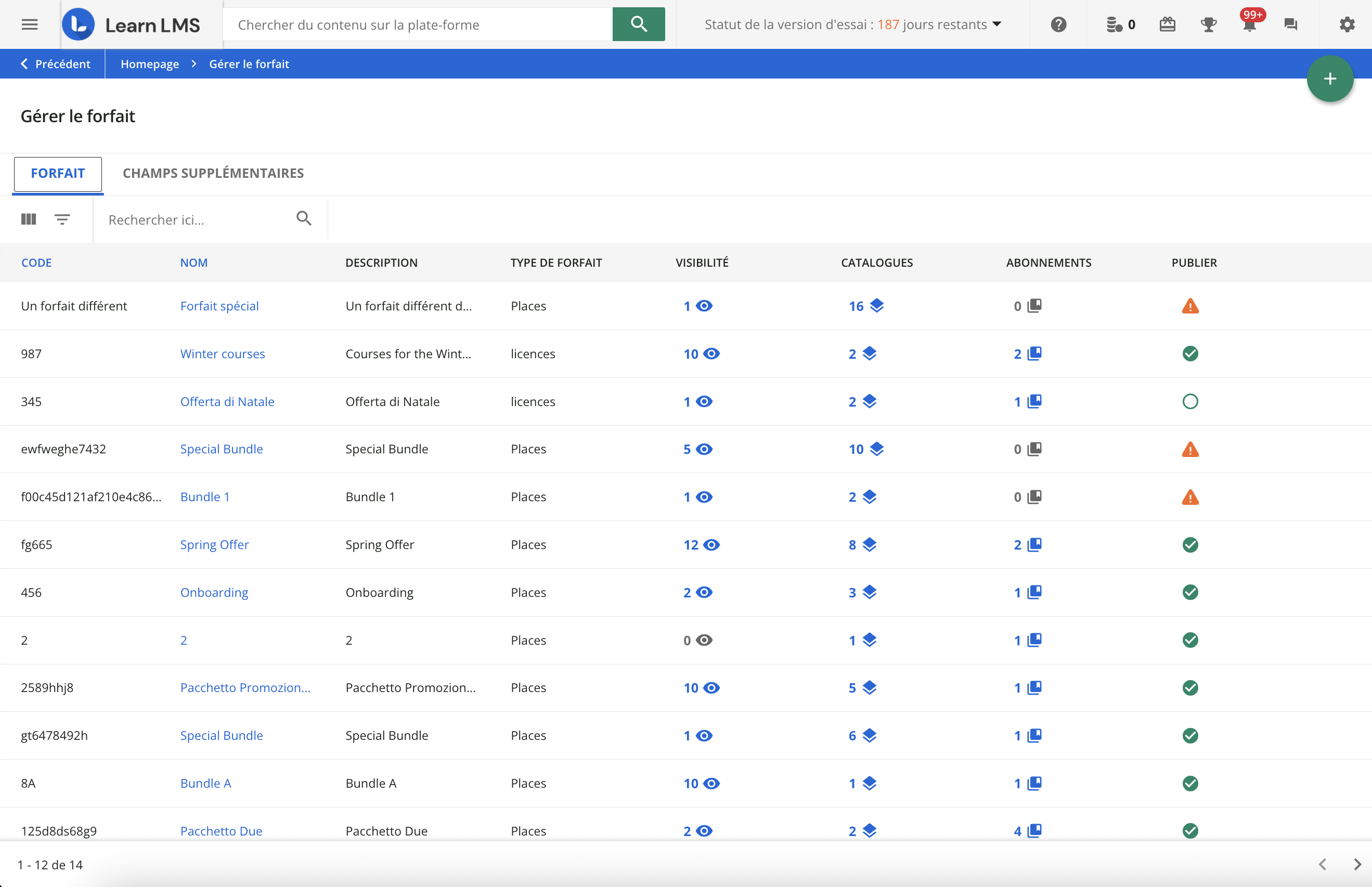This screenshot has width=1372, height=887.
Task: Toggle visibility eye for Forfait spécial
Action: [704, 306]
